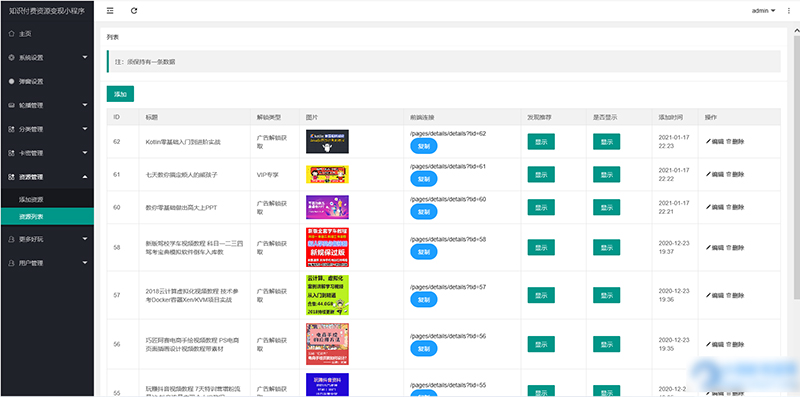
Task: Click the home icon for 主页
Action: click(x=11, y=34)
